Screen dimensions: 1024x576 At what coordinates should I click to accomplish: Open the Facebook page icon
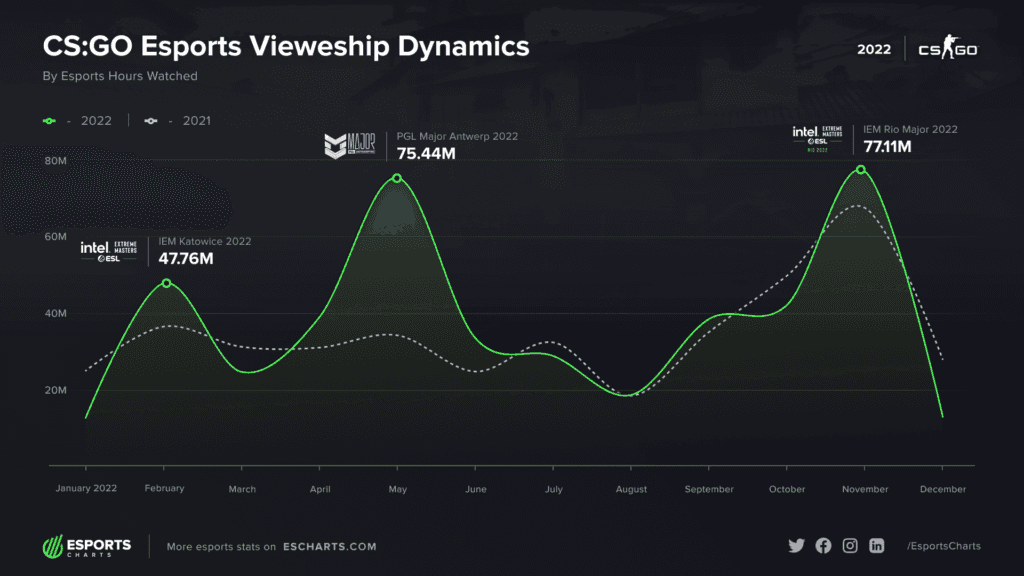[823, 546]
